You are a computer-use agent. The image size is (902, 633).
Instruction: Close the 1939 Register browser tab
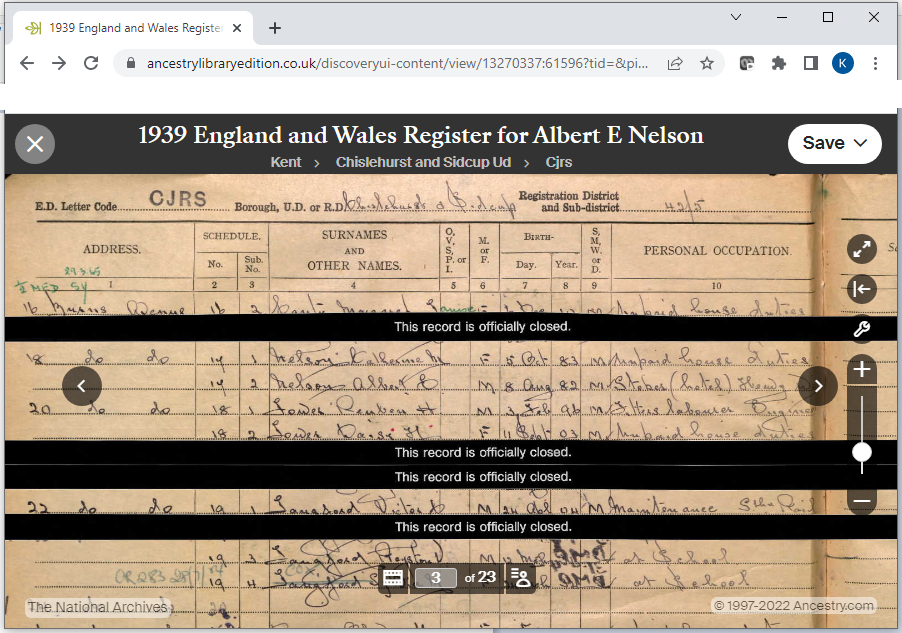[236, 28]
